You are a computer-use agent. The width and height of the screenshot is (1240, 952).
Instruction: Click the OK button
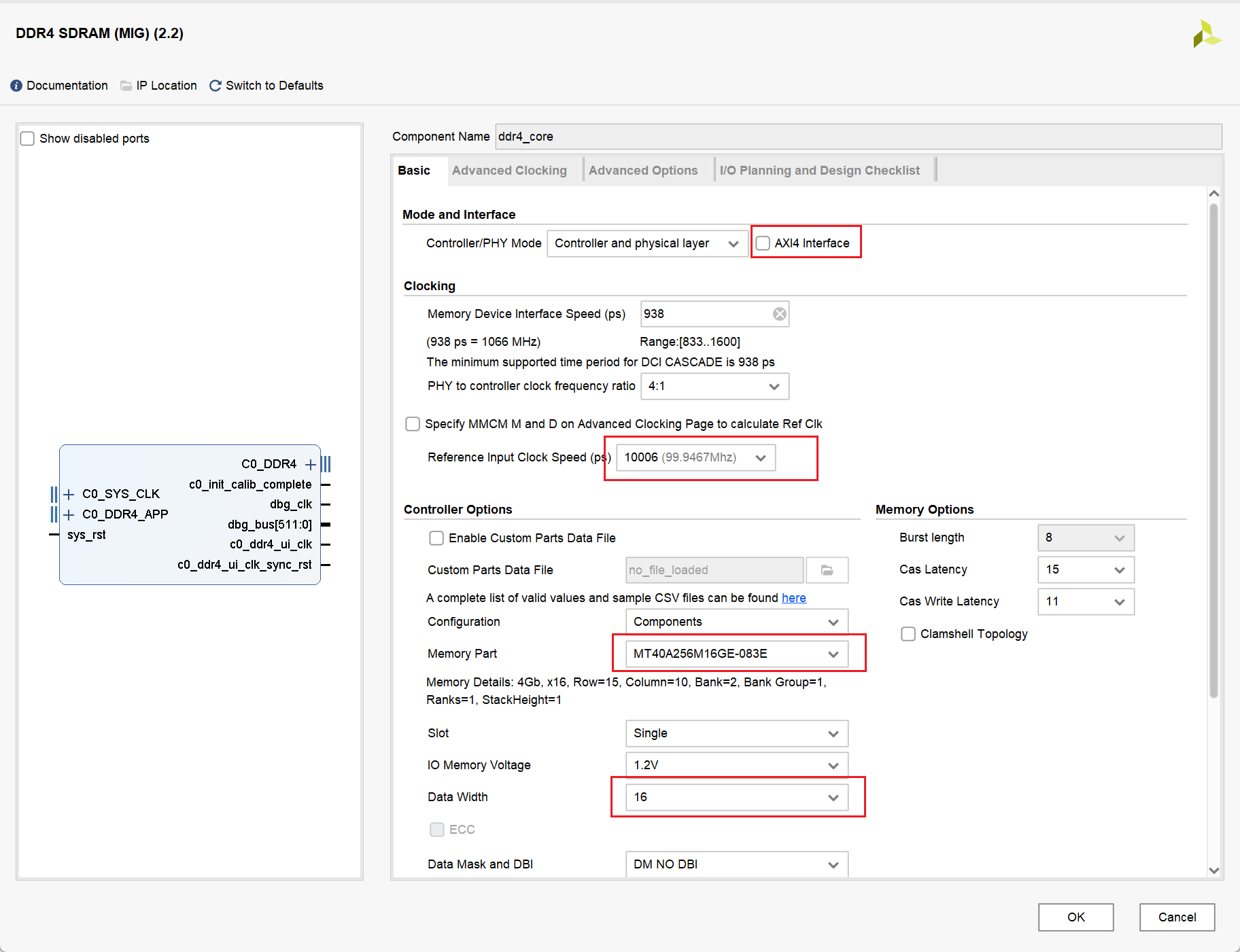coord(1075,917)
